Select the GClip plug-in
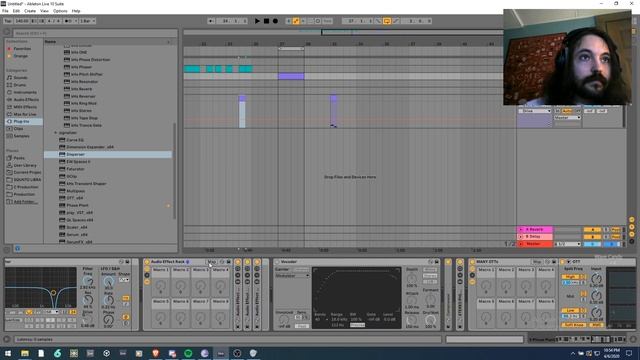 [72, 176]
